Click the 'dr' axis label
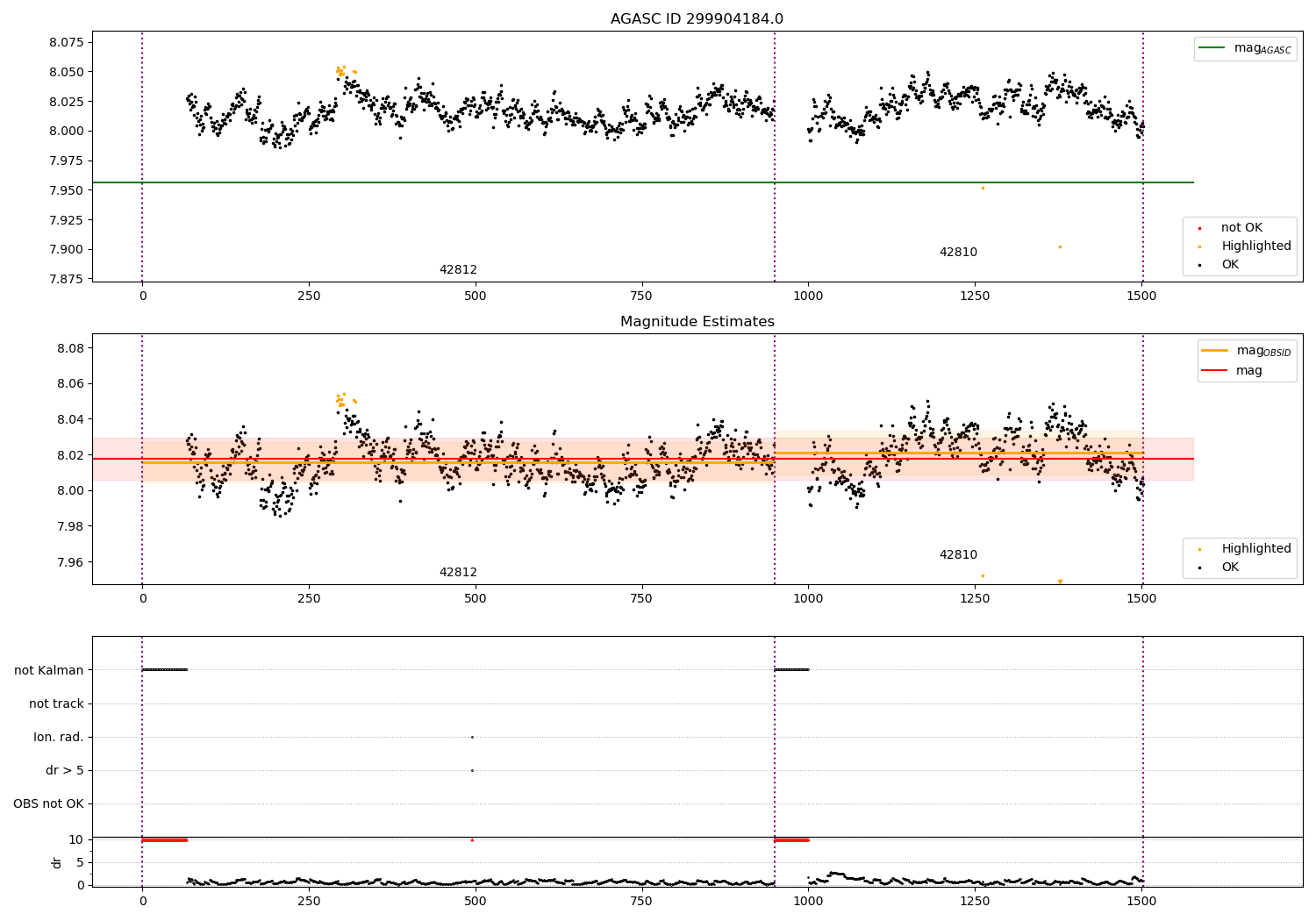The height and width of the screenshot is (921, 1316). [57, 862]
